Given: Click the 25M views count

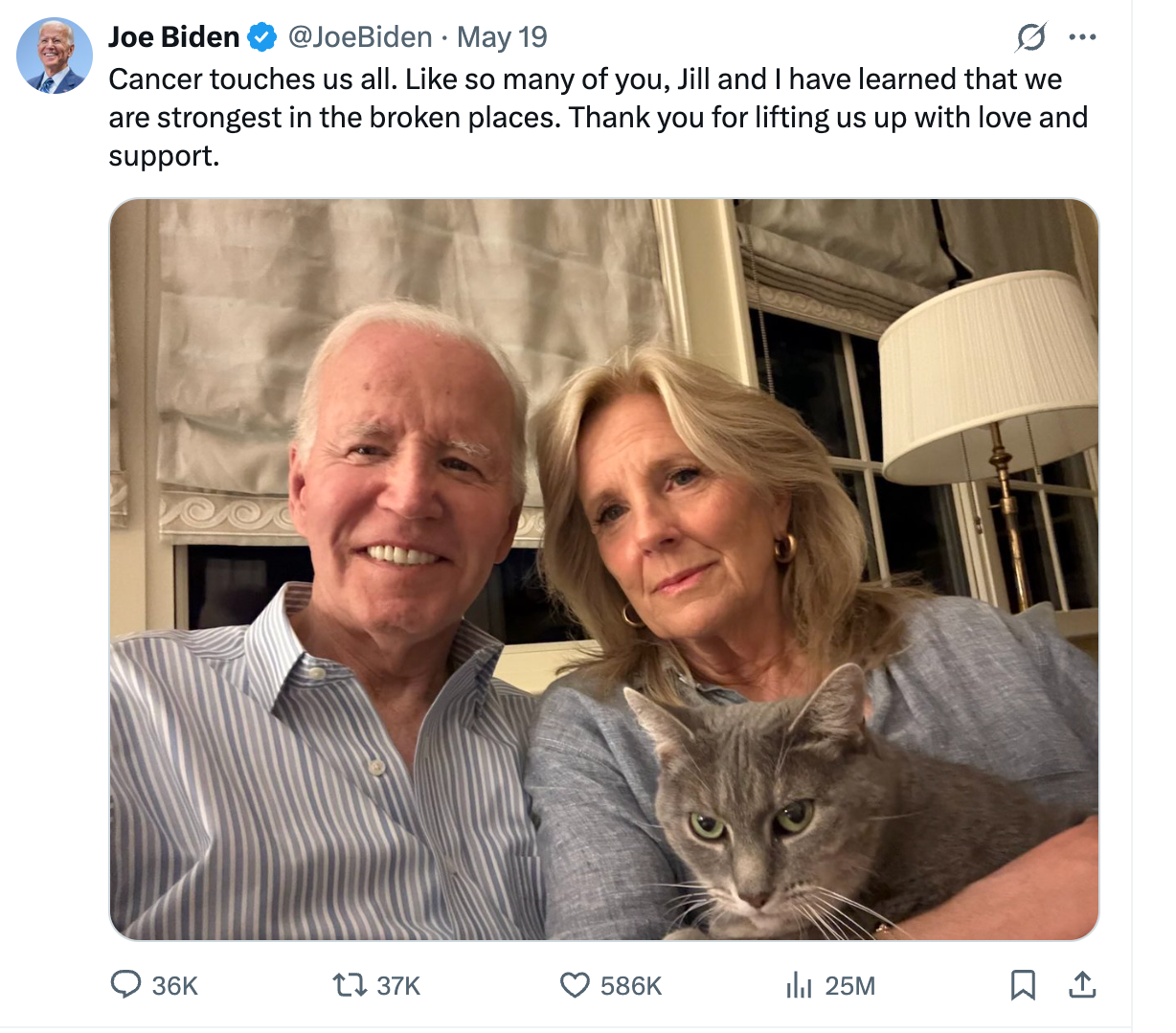Looking at the screenshot, I should 850,986.
